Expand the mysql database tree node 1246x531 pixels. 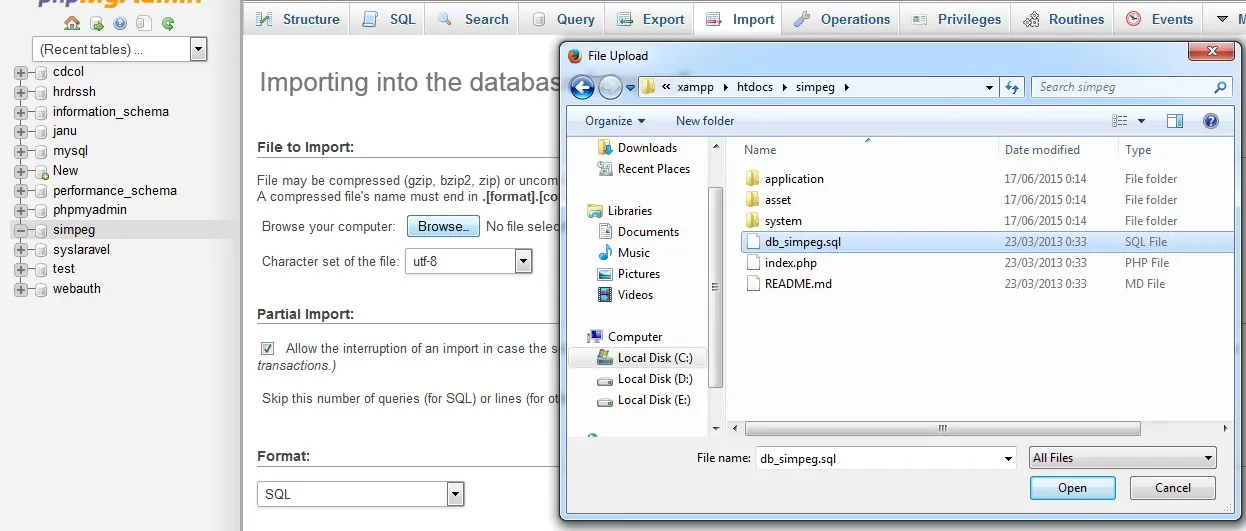[x=20, y=151]
